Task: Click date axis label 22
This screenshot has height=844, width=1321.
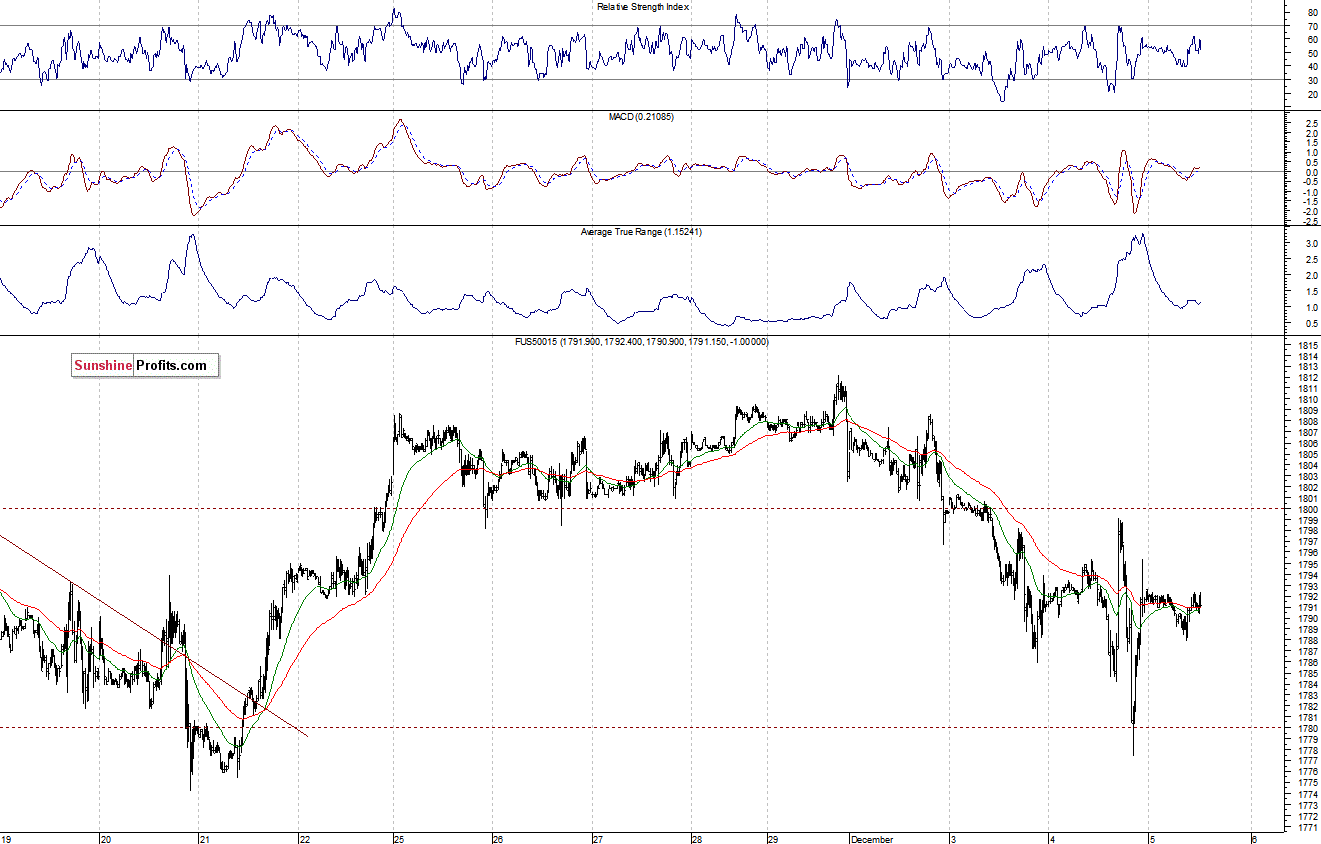Action: coord(304,840)
